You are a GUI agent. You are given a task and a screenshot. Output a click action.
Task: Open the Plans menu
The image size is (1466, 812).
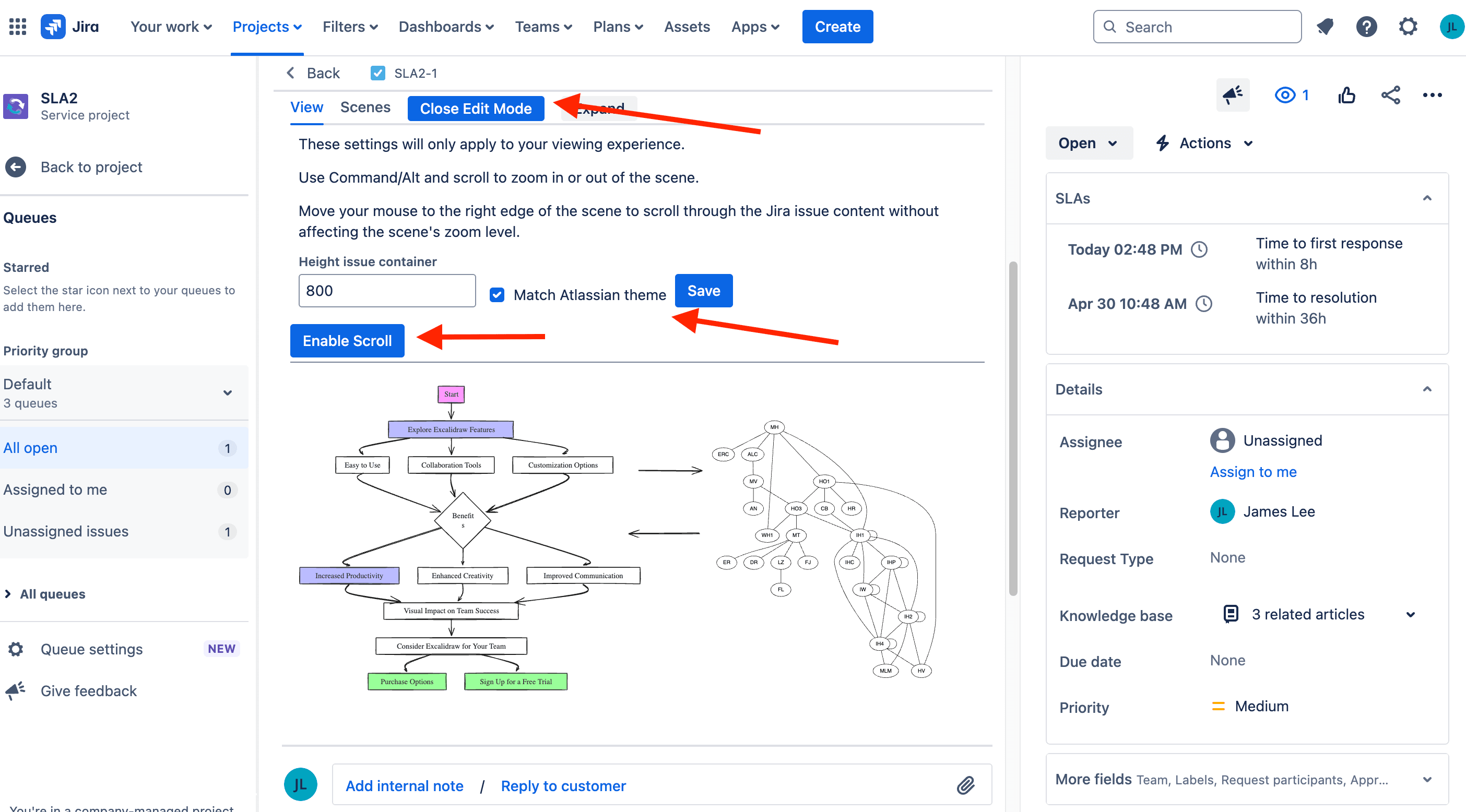(618, 26)
